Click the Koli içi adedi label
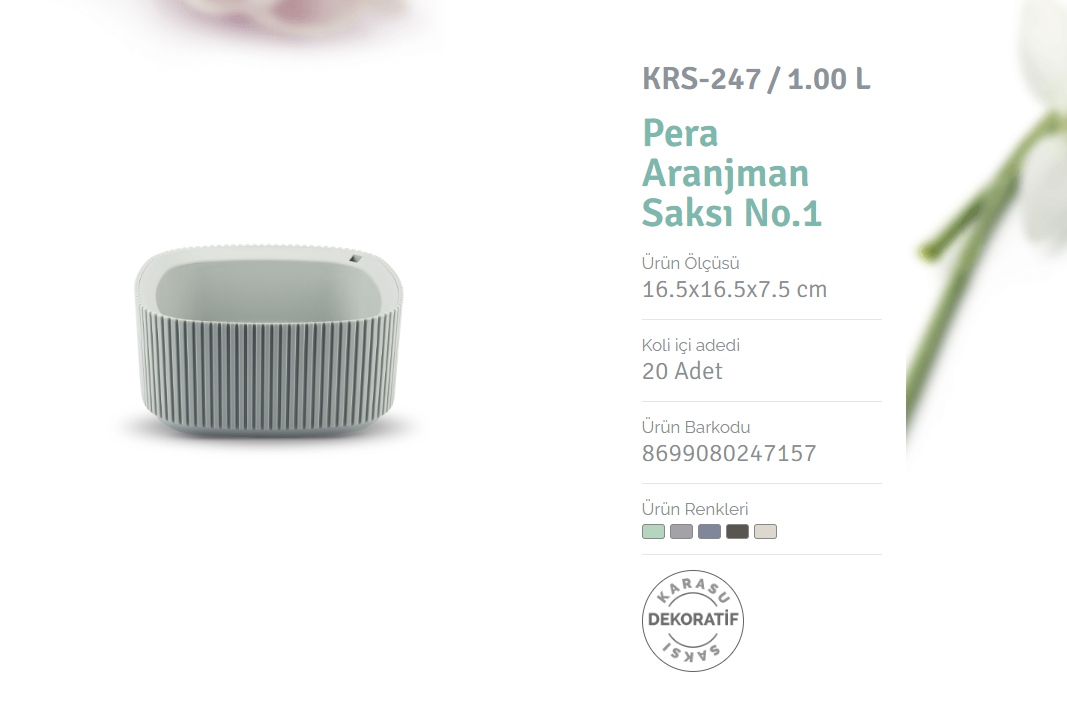Screen dimensions: 1067x719 691,345
